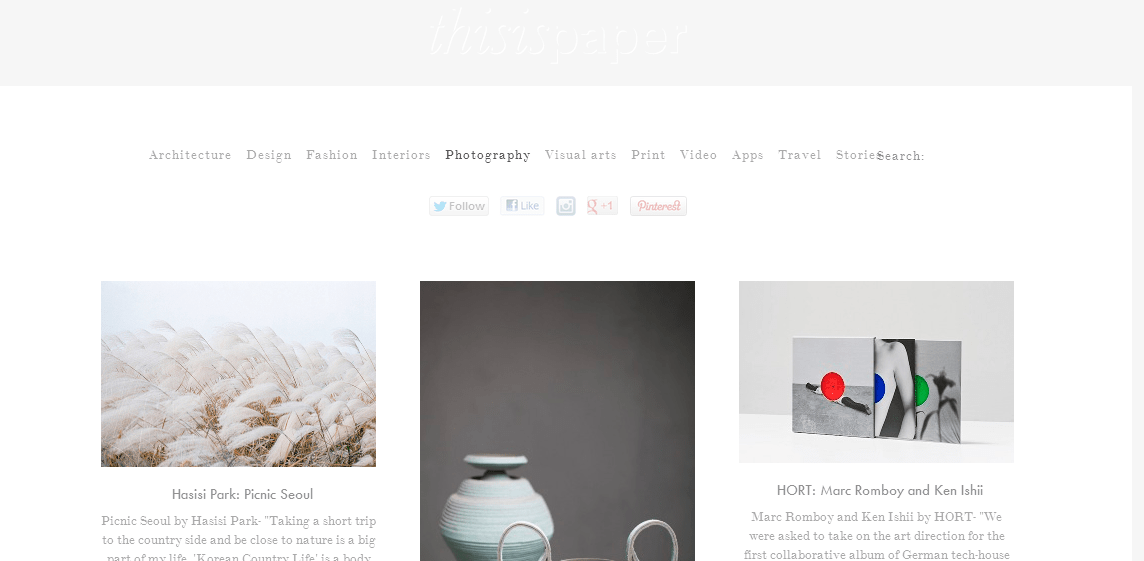This screenshot has width=1144, height=561.
Task: Go to the Print section
Action: pyautogui.click(x=648, y=155)
